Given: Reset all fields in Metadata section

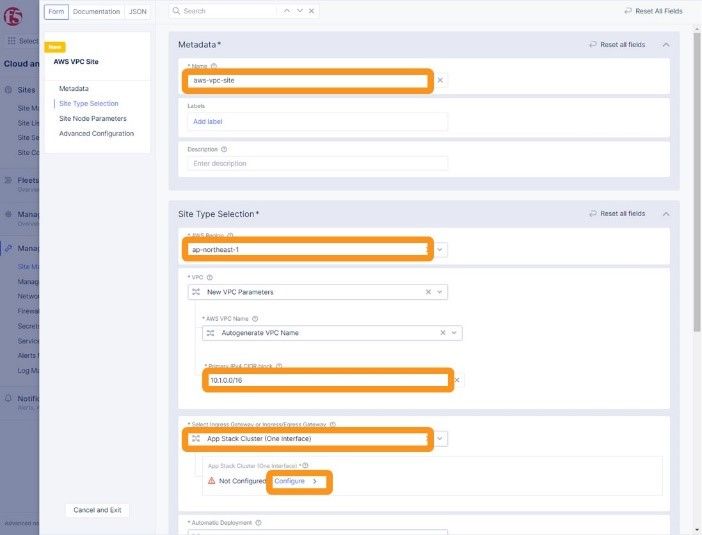Looking at the screenshot, I should click(x=617, y=44).
